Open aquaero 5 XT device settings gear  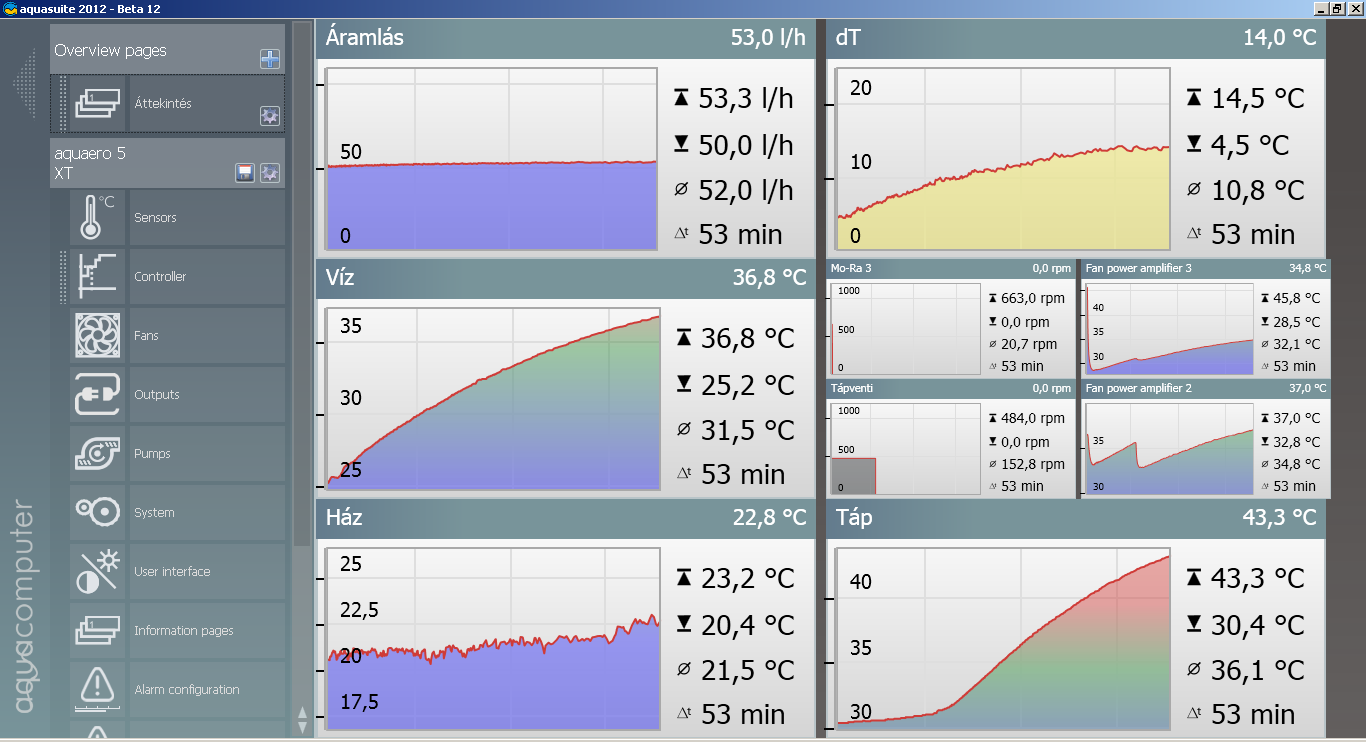(x=270, y=173)
